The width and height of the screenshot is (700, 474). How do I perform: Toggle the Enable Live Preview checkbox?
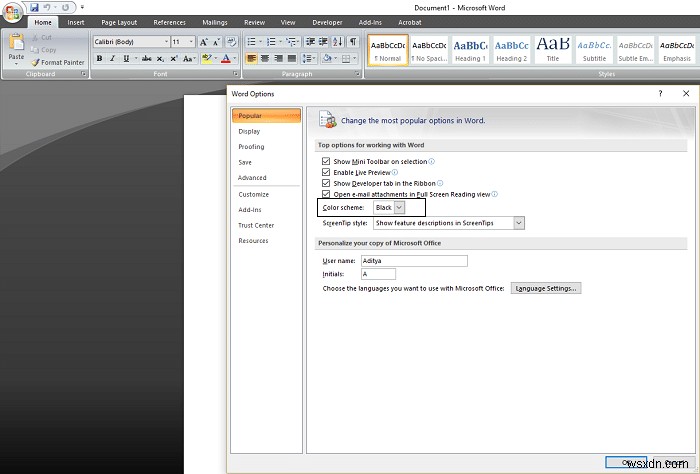(x=326, y=173)
